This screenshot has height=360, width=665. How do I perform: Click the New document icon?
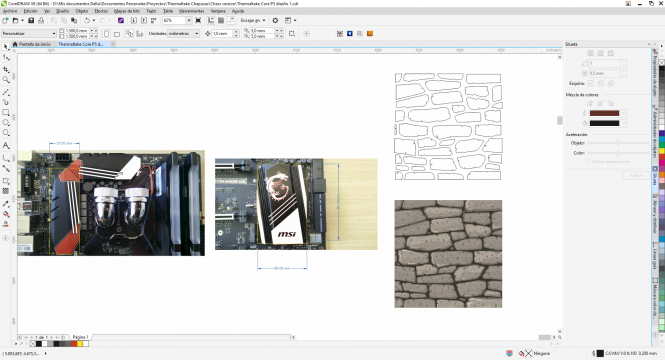point(5,20)
